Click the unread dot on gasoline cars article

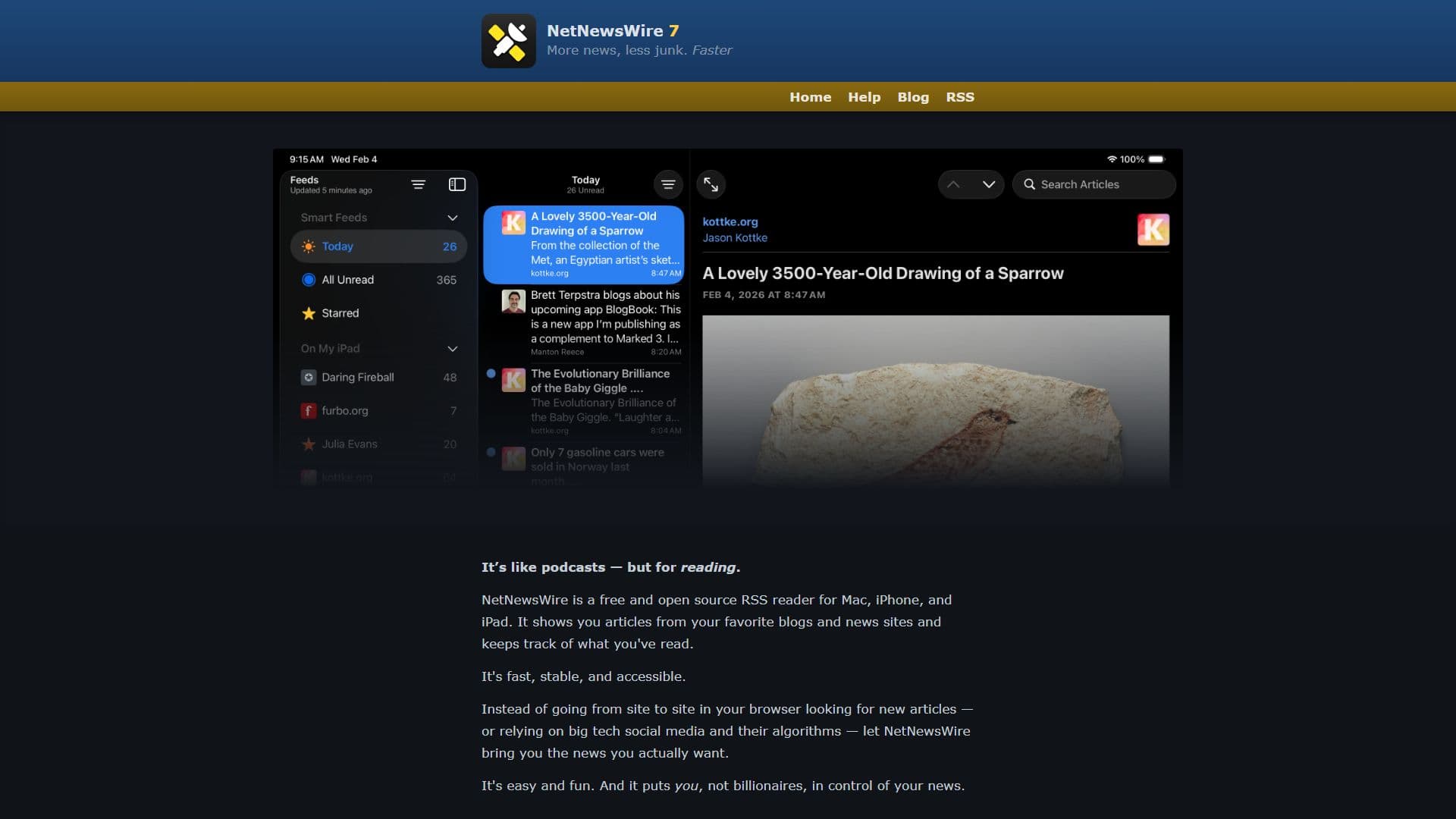point(491,452)
